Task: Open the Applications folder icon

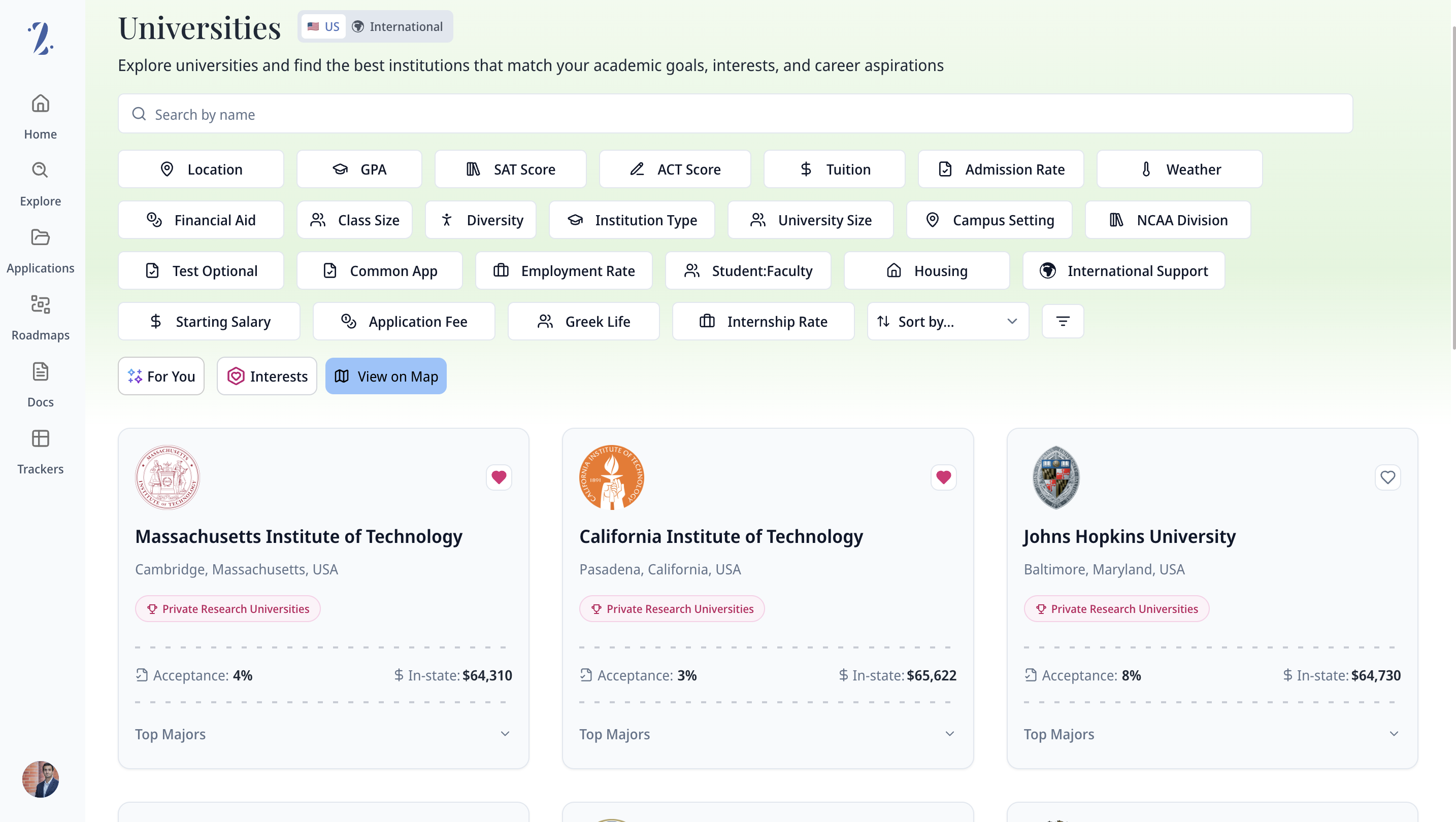Action: [x=40, y=238]
